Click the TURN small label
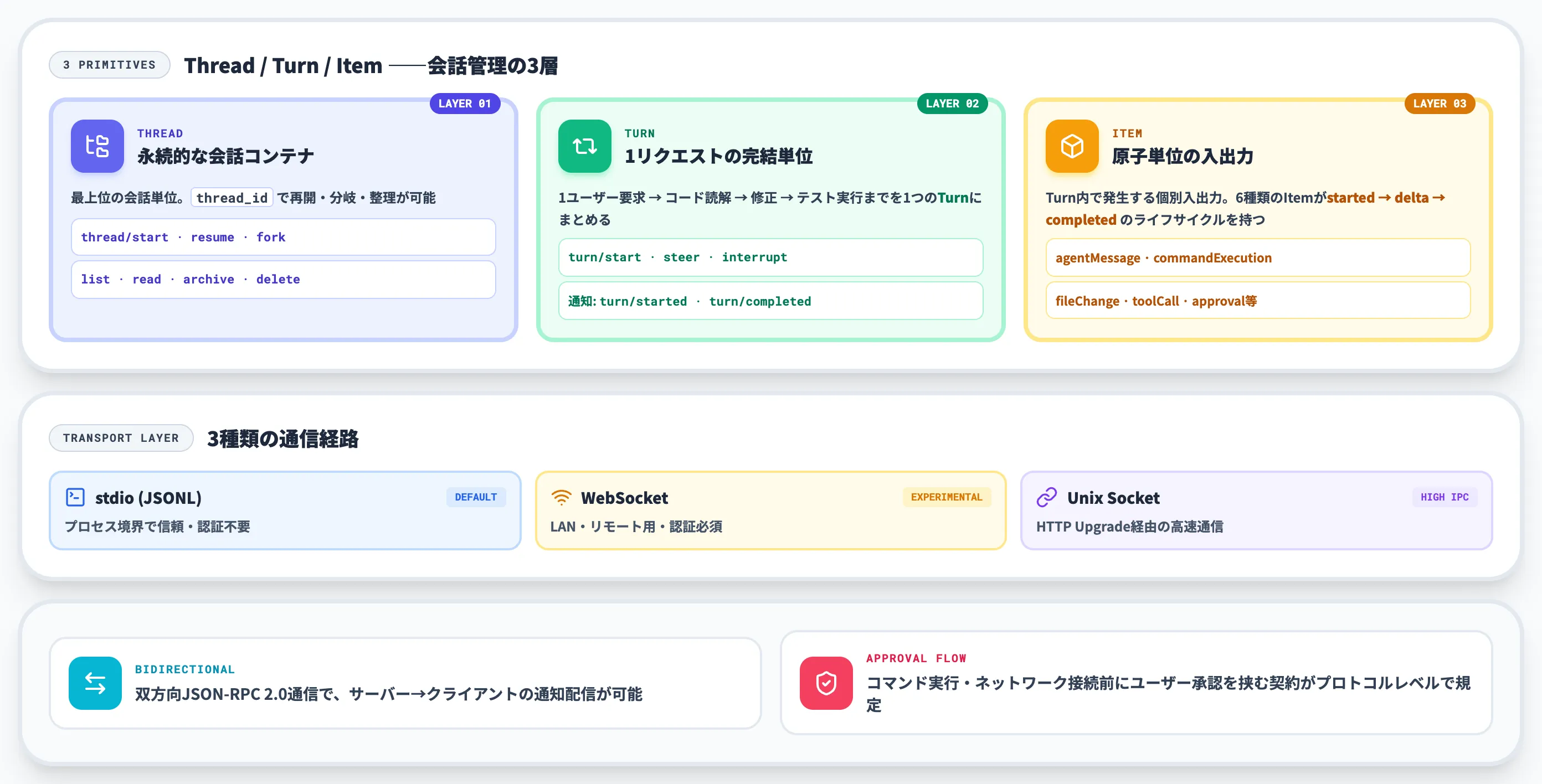 [x=639, y=133]
